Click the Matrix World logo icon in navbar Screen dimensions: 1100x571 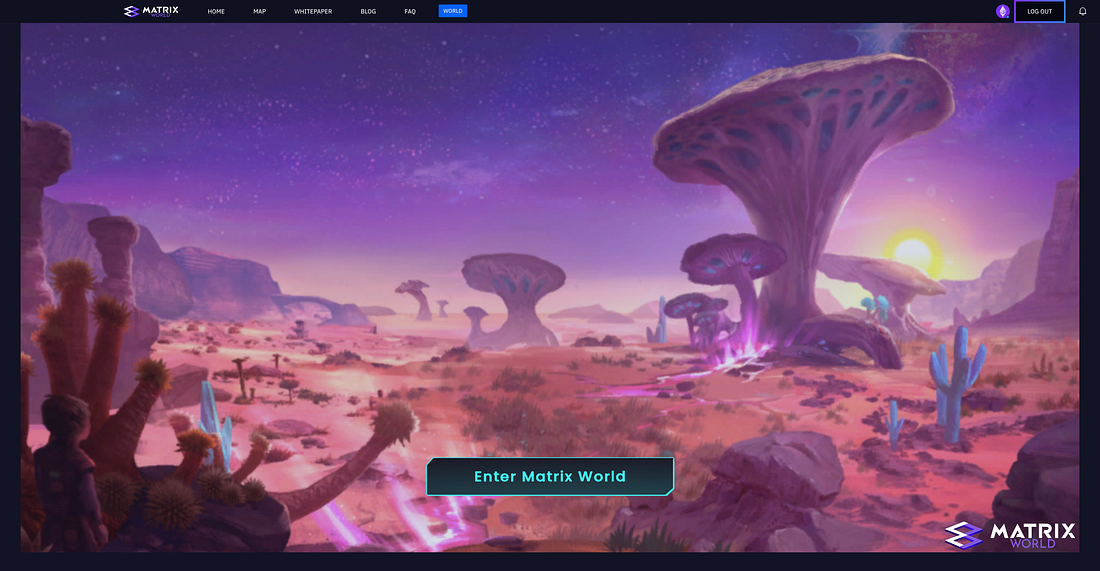click(132, 12)
